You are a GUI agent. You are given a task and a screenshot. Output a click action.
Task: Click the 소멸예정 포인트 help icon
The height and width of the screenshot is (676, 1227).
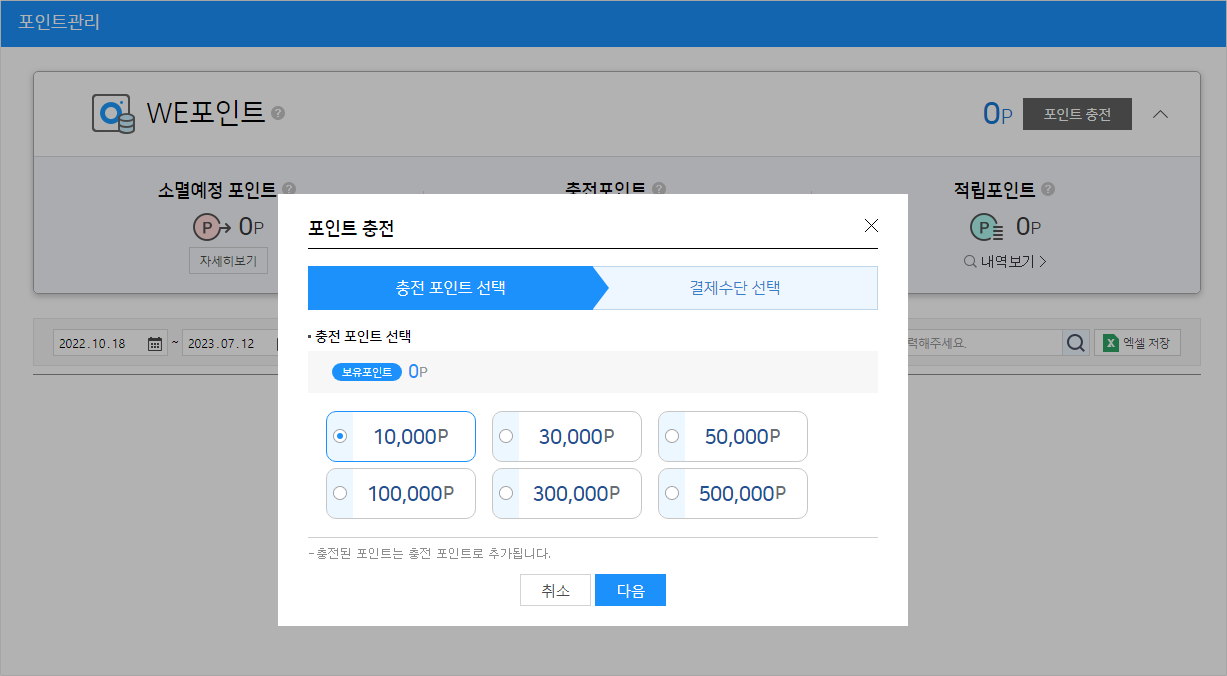click(x=289, y=189)
